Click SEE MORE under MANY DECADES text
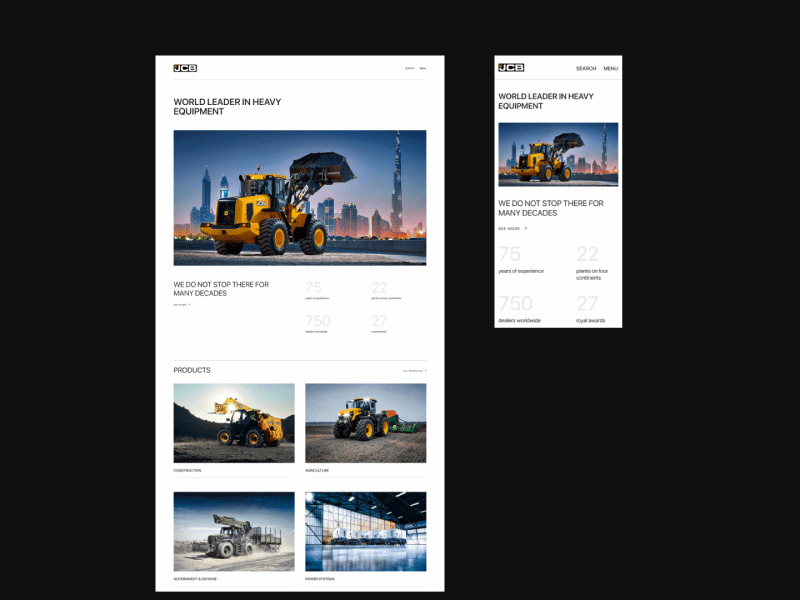The image size is (800, 600). [x=180, y=305]
